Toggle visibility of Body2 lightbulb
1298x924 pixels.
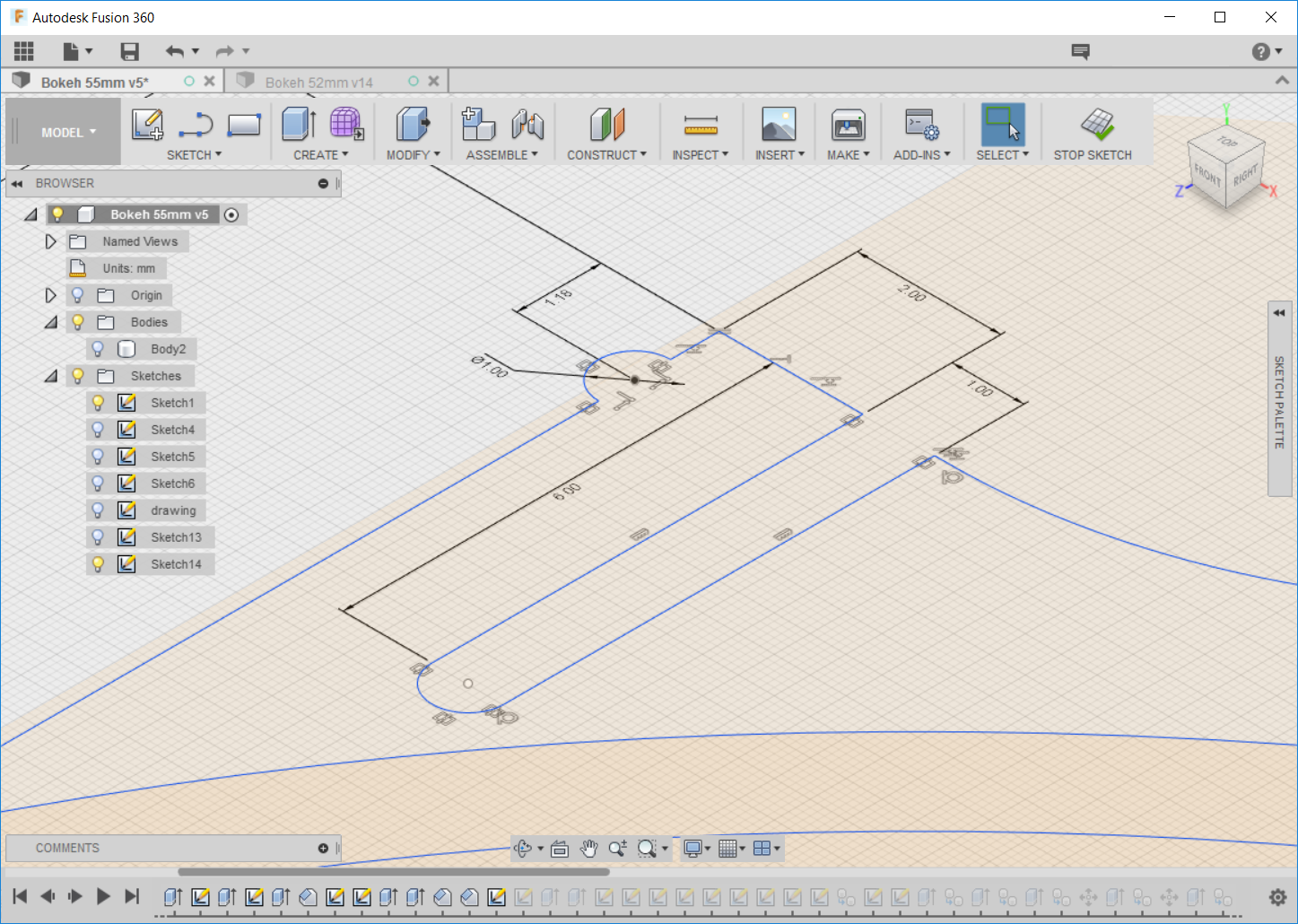[99, 349]
